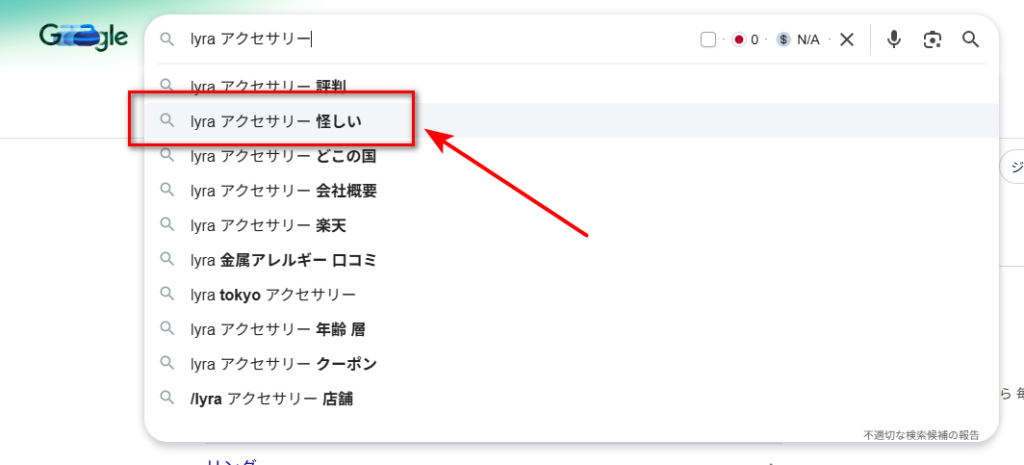Select suggestion "lyra アクセサリー 評判"

click(x=268, y=86)
